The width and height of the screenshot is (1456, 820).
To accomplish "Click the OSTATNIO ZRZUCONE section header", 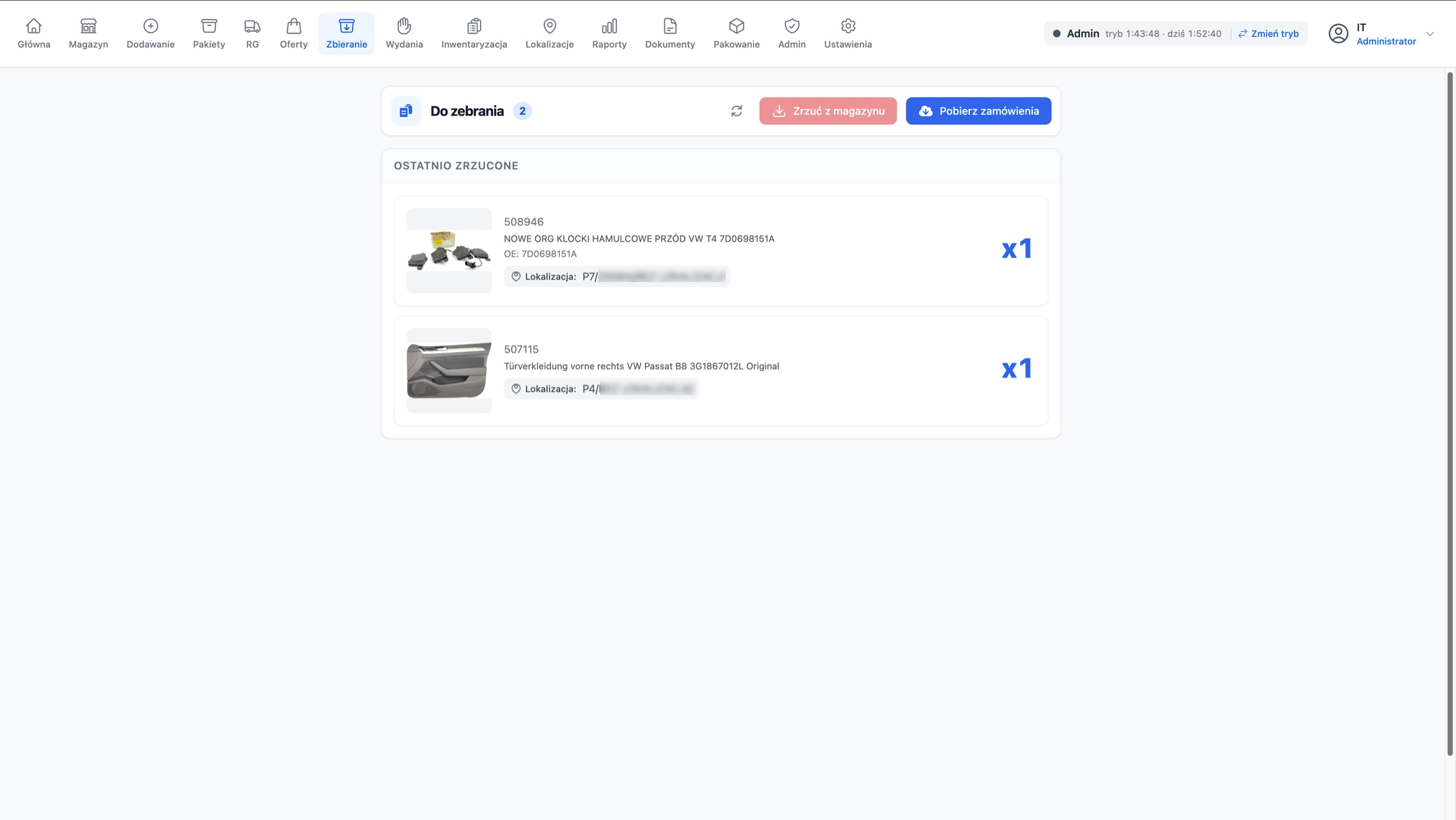I will point(456,165).
